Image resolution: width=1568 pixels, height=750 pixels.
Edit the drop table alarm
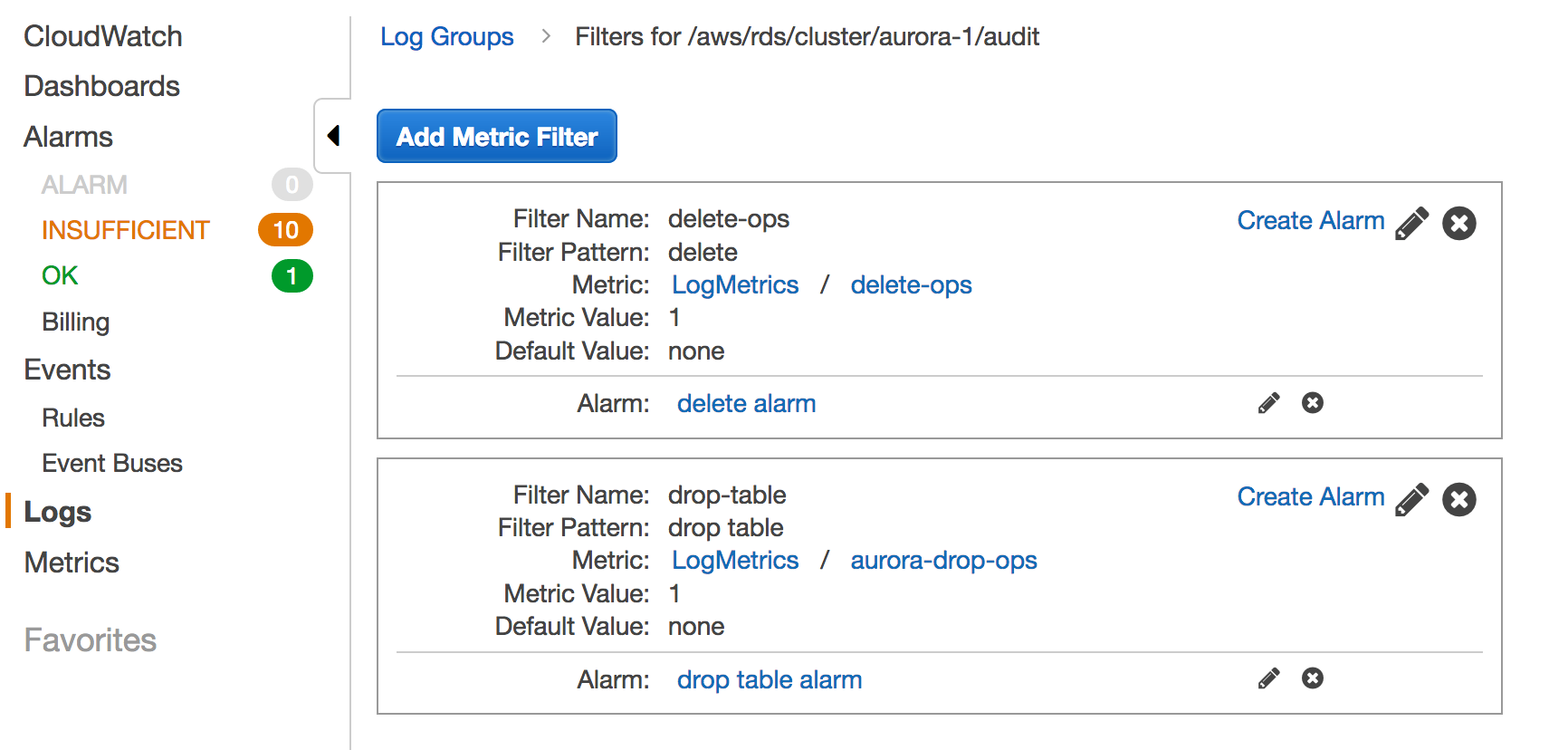1268,678
